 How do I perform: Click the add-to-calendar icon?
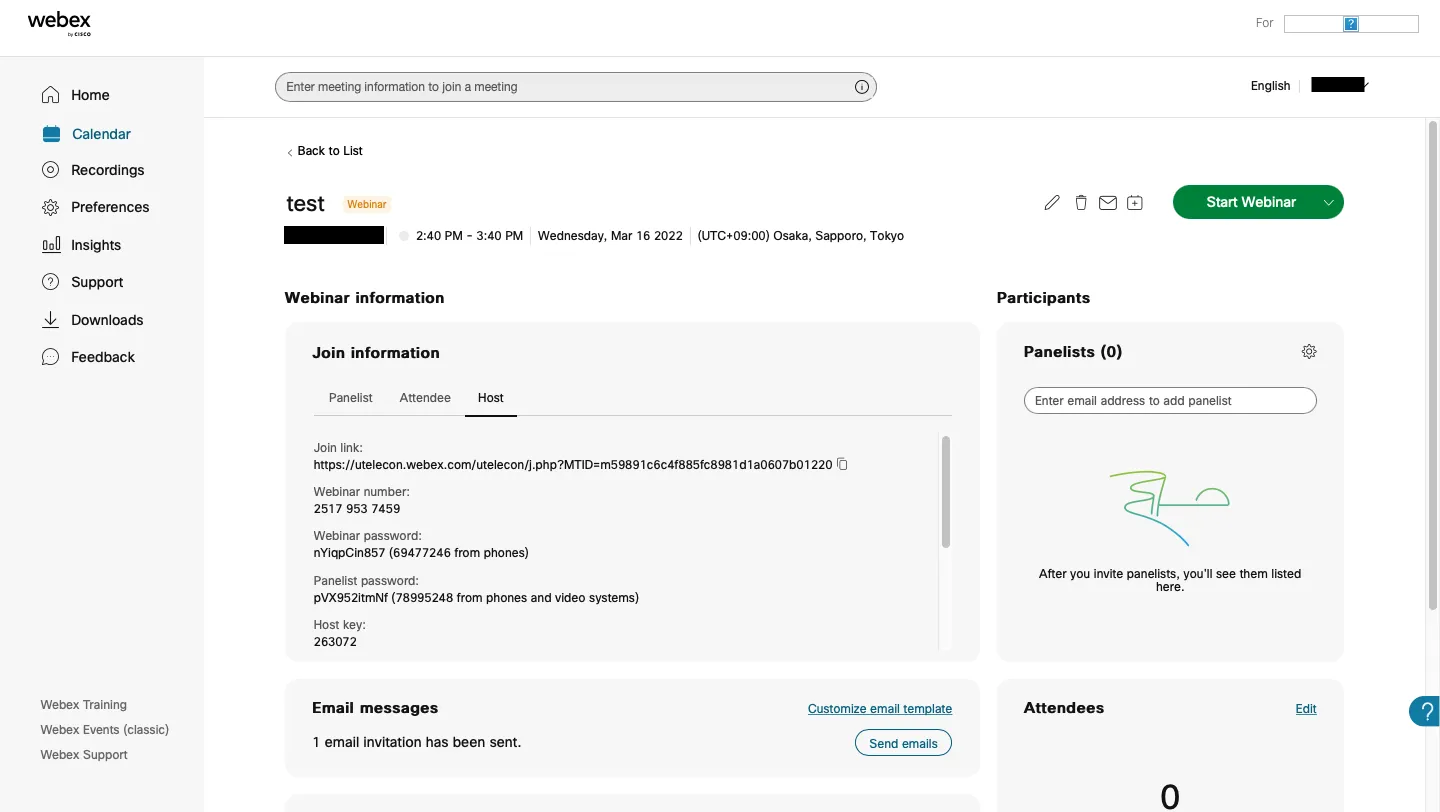tap(1134, 203)
